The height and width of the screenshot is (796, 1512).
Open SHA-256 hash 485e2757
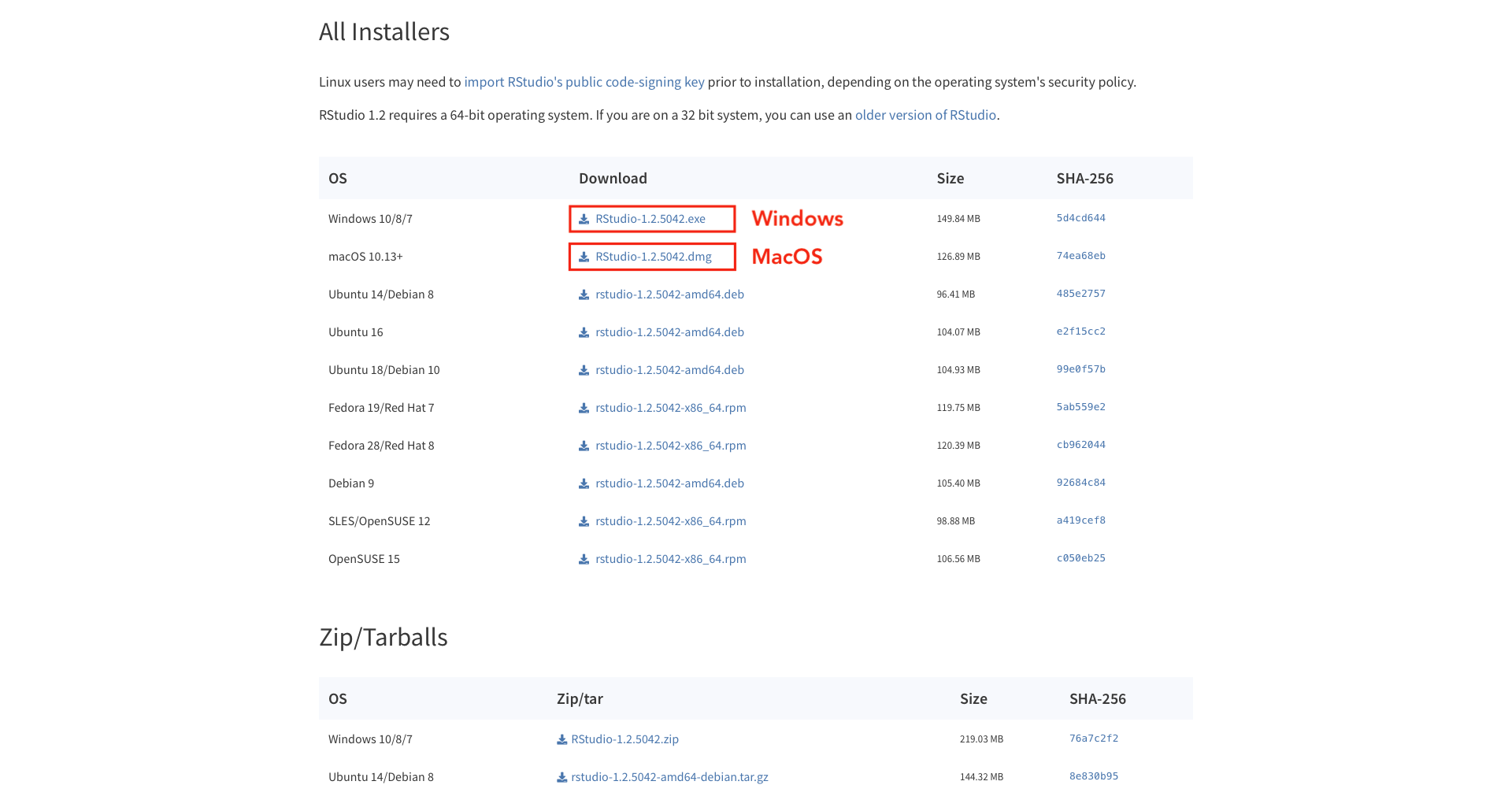[1080, 294]
